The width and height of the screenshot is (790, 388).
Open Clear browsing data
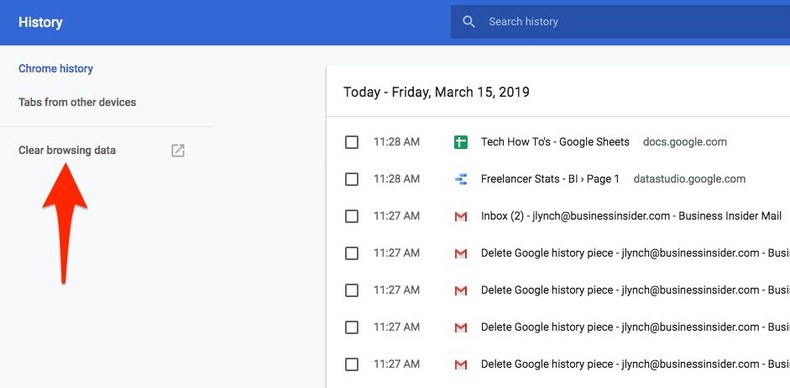[67, 150]
